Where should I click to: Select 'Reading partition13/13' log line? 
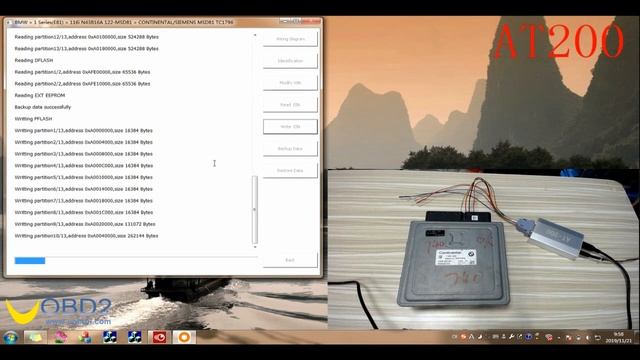(87, 49)
